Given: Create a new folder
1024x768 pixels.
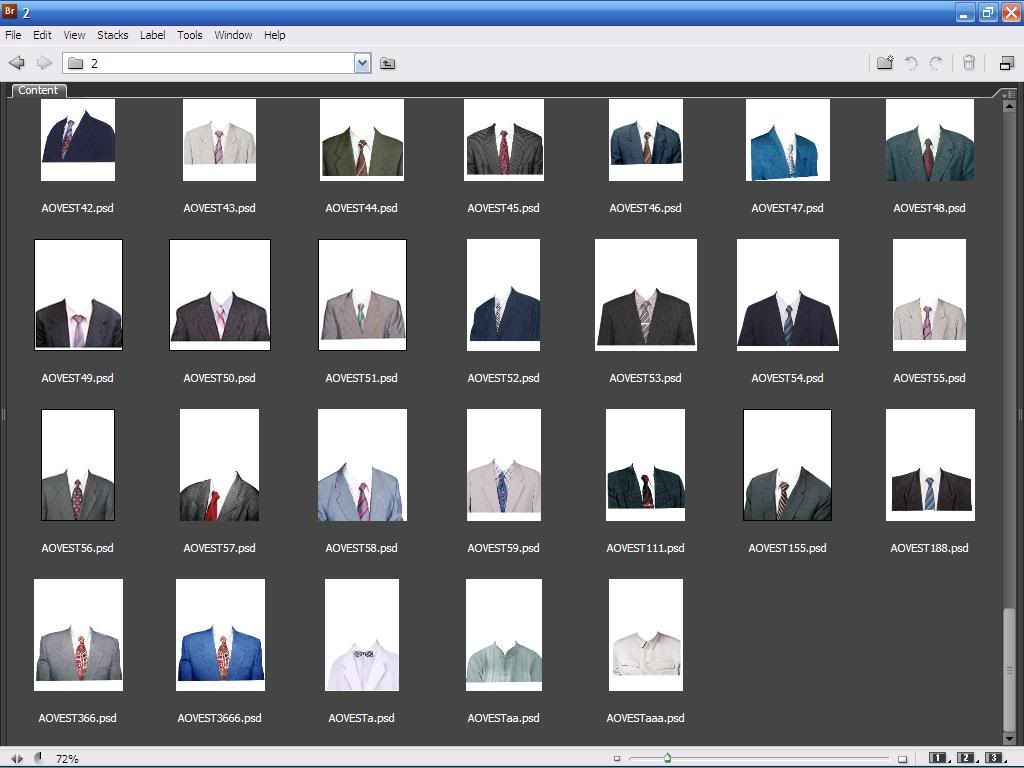Looking at the screenshot, I should click(885, 63).
